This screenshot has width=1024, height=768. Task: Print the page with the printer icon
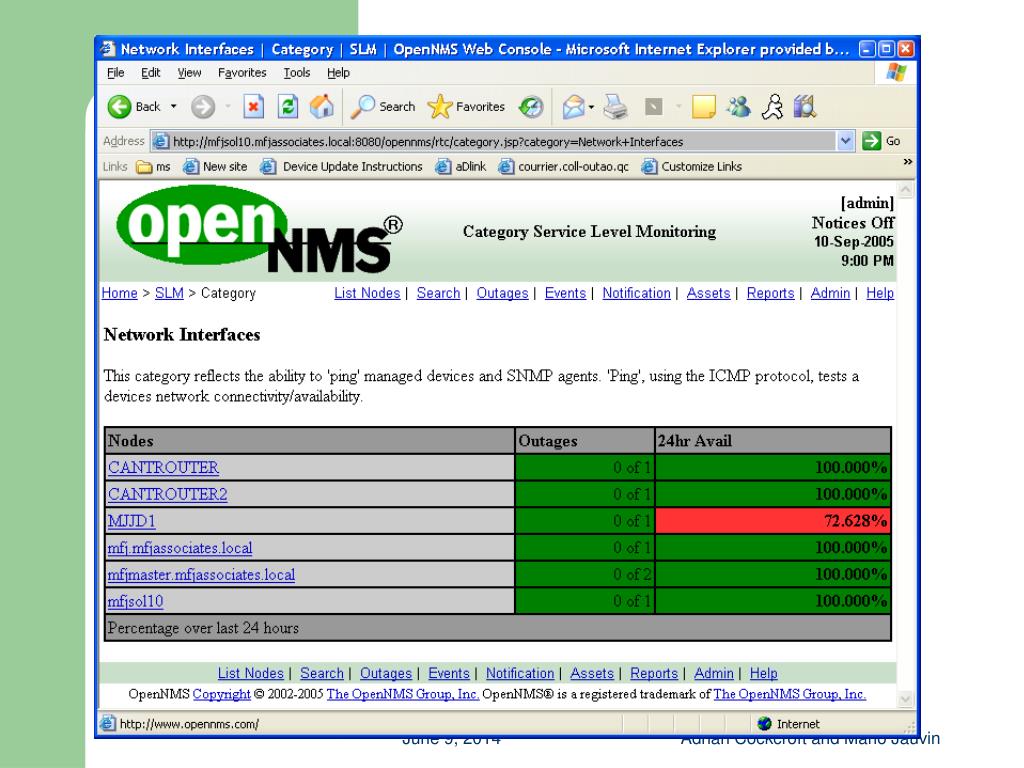click(615, 106)
